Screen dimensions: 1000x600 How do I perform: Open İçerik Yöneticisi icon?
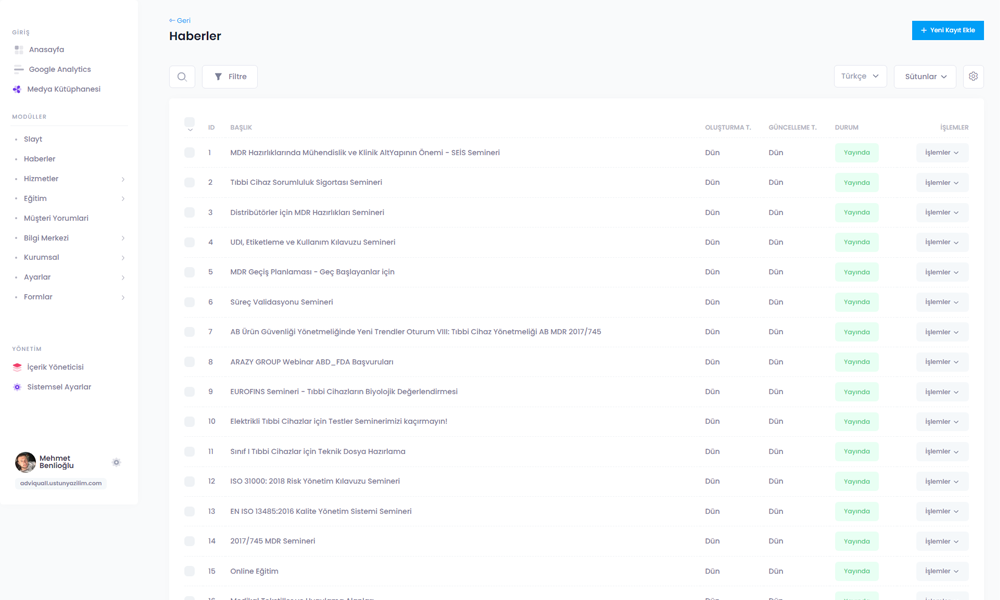point(17,368)
